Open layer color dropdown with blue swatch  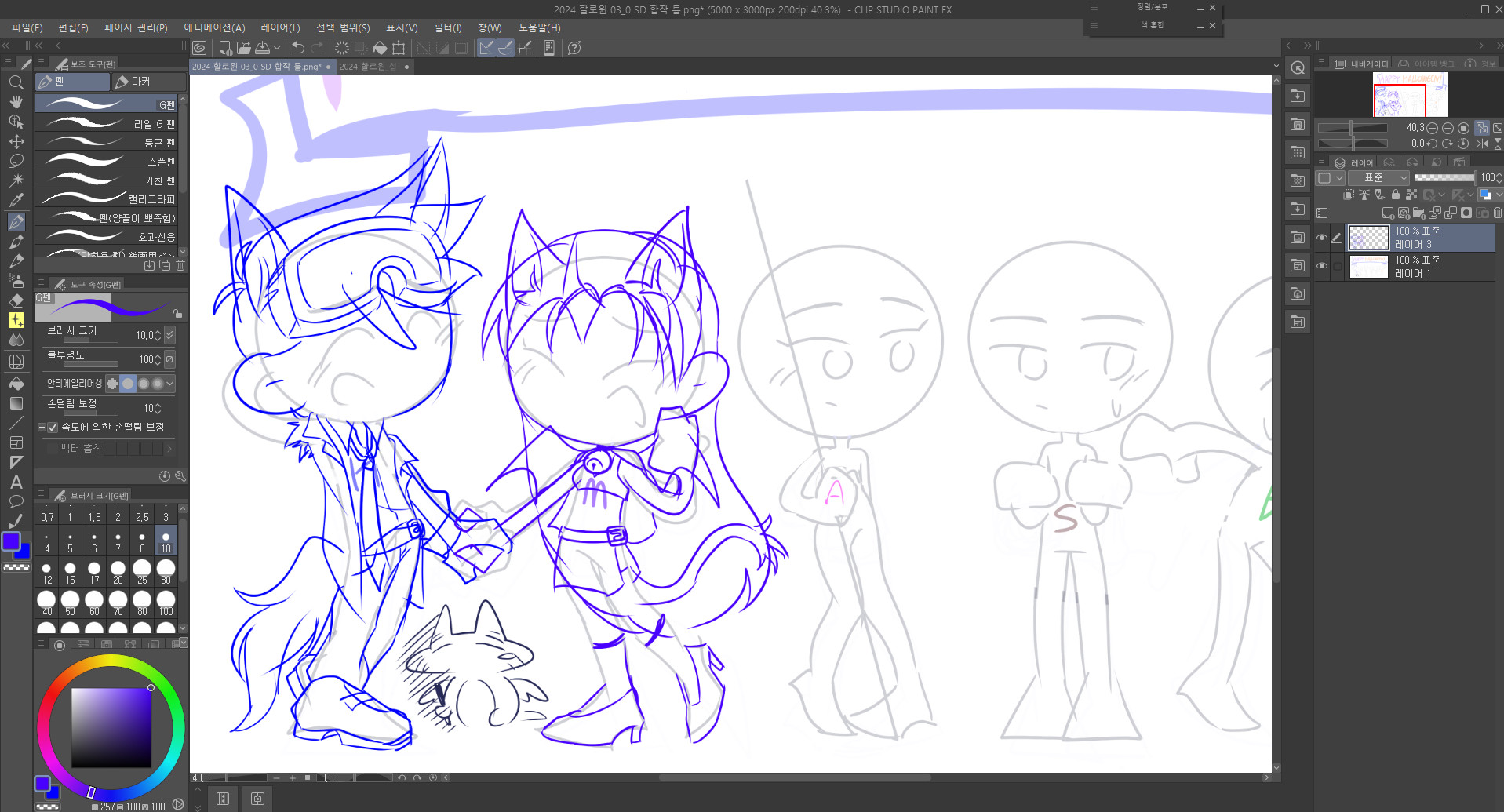coord(1489,195)
